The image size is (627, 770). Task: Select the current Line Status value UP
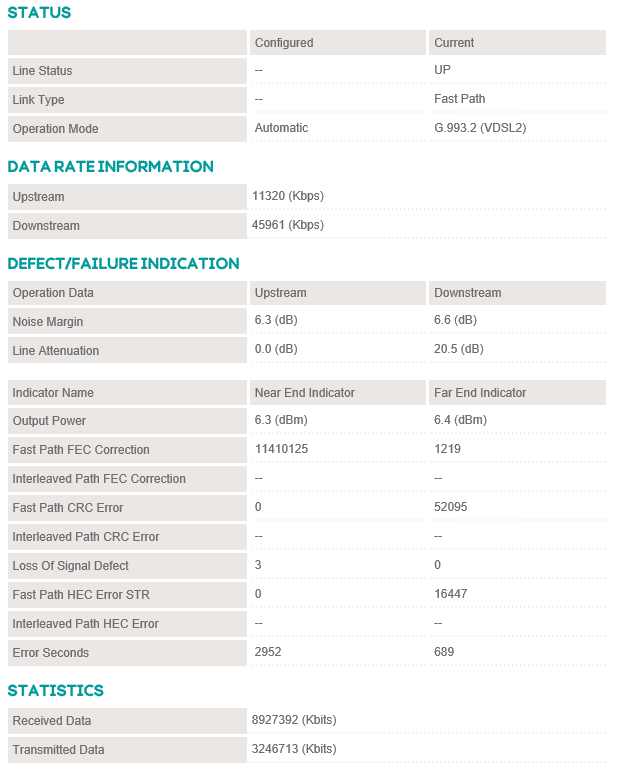(x=442, y=71)
